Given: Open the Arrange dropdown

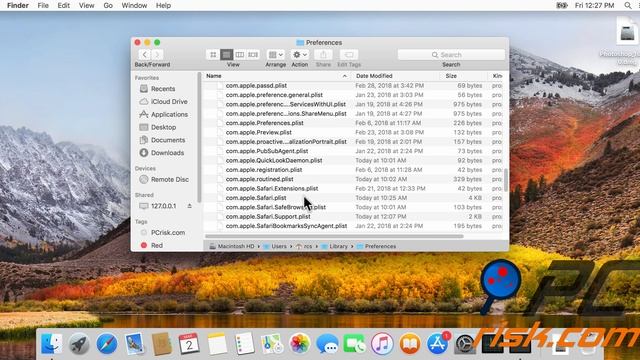Looking at the screenshot, I should pyautogui.click(x=276, y=55).
